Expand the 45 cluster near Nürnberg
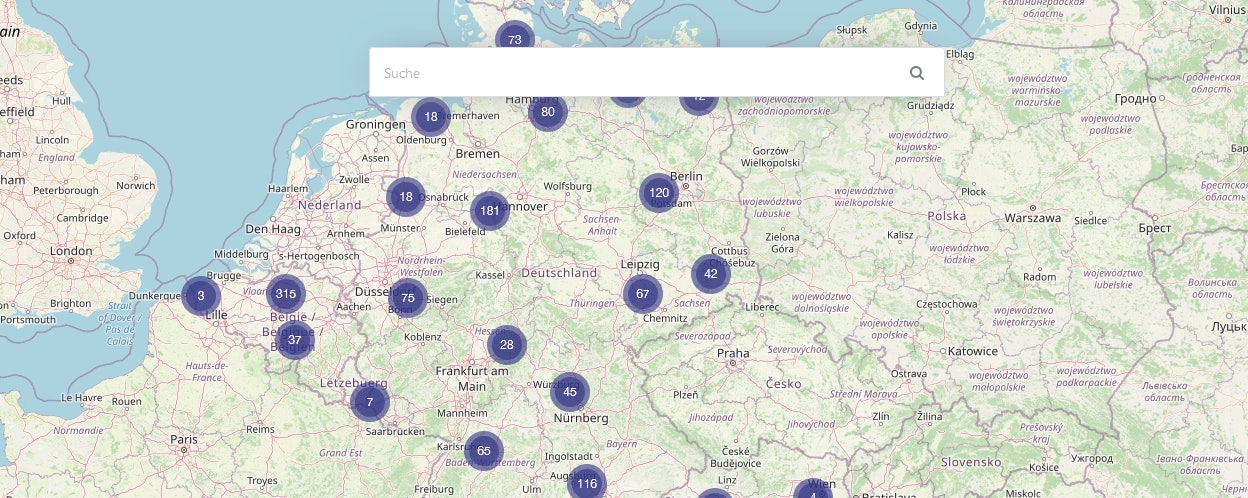 pos(570,392)
